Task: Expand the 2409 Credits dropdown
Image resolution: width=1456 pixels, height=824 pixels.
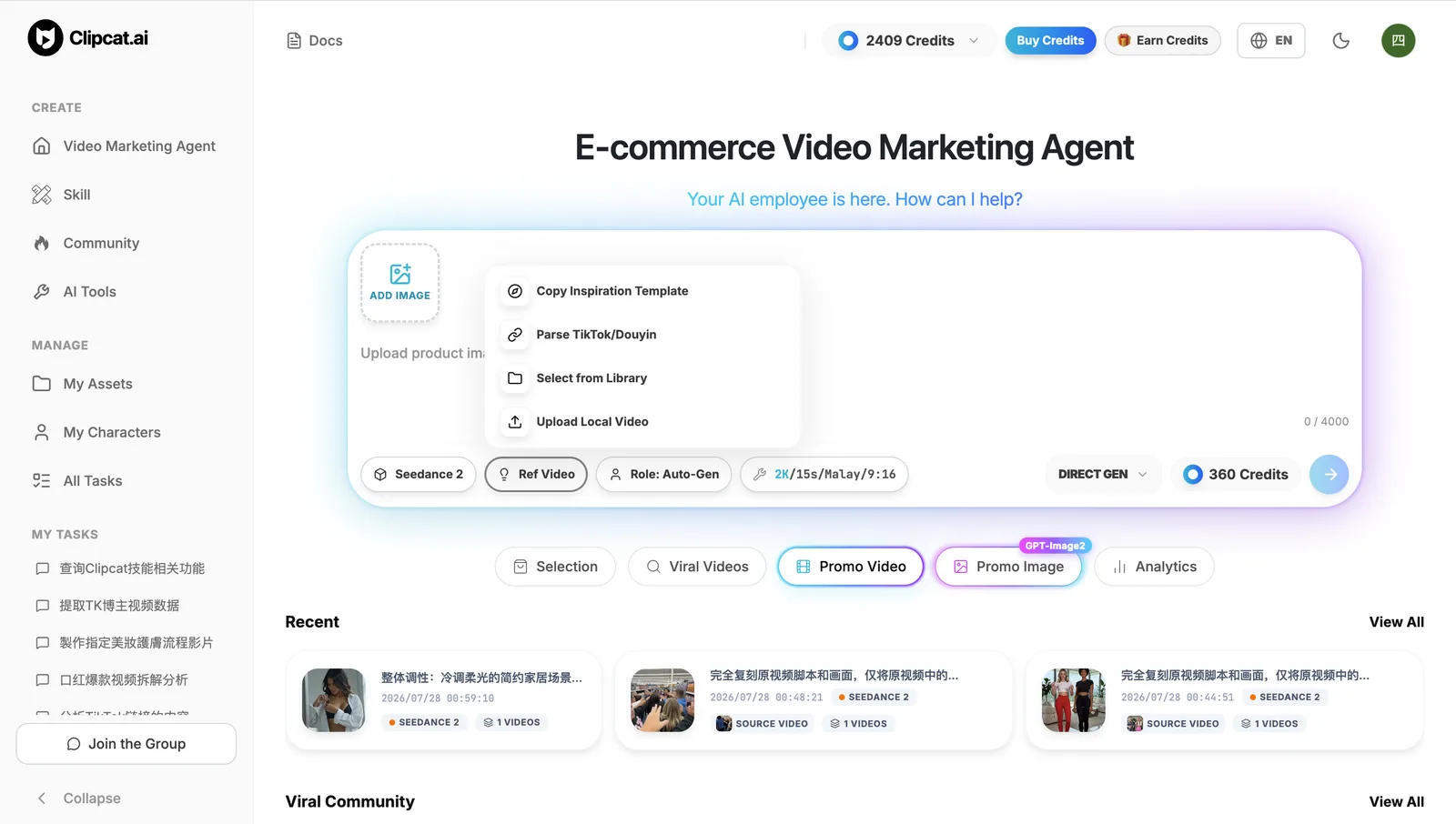Action: [x=908, y=41]
